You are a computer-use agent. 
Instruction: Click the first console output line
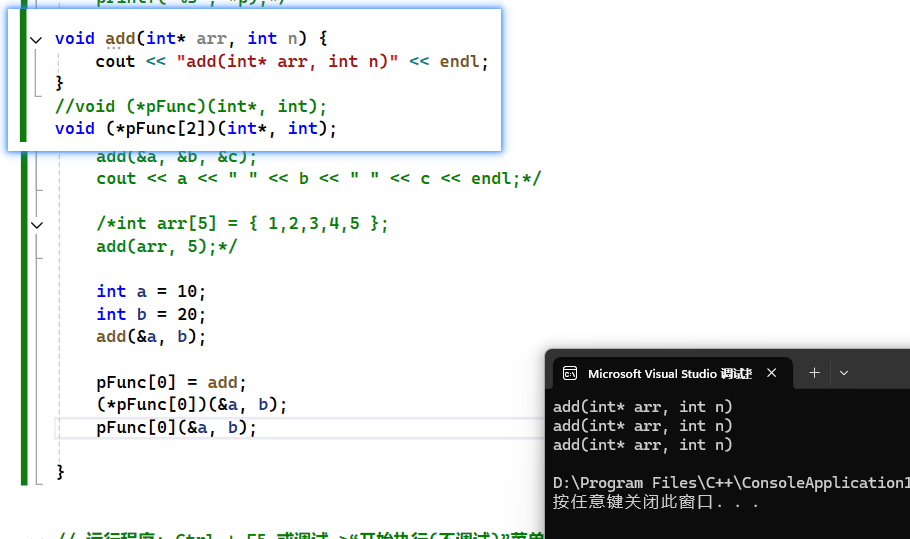tap(643, 407)
